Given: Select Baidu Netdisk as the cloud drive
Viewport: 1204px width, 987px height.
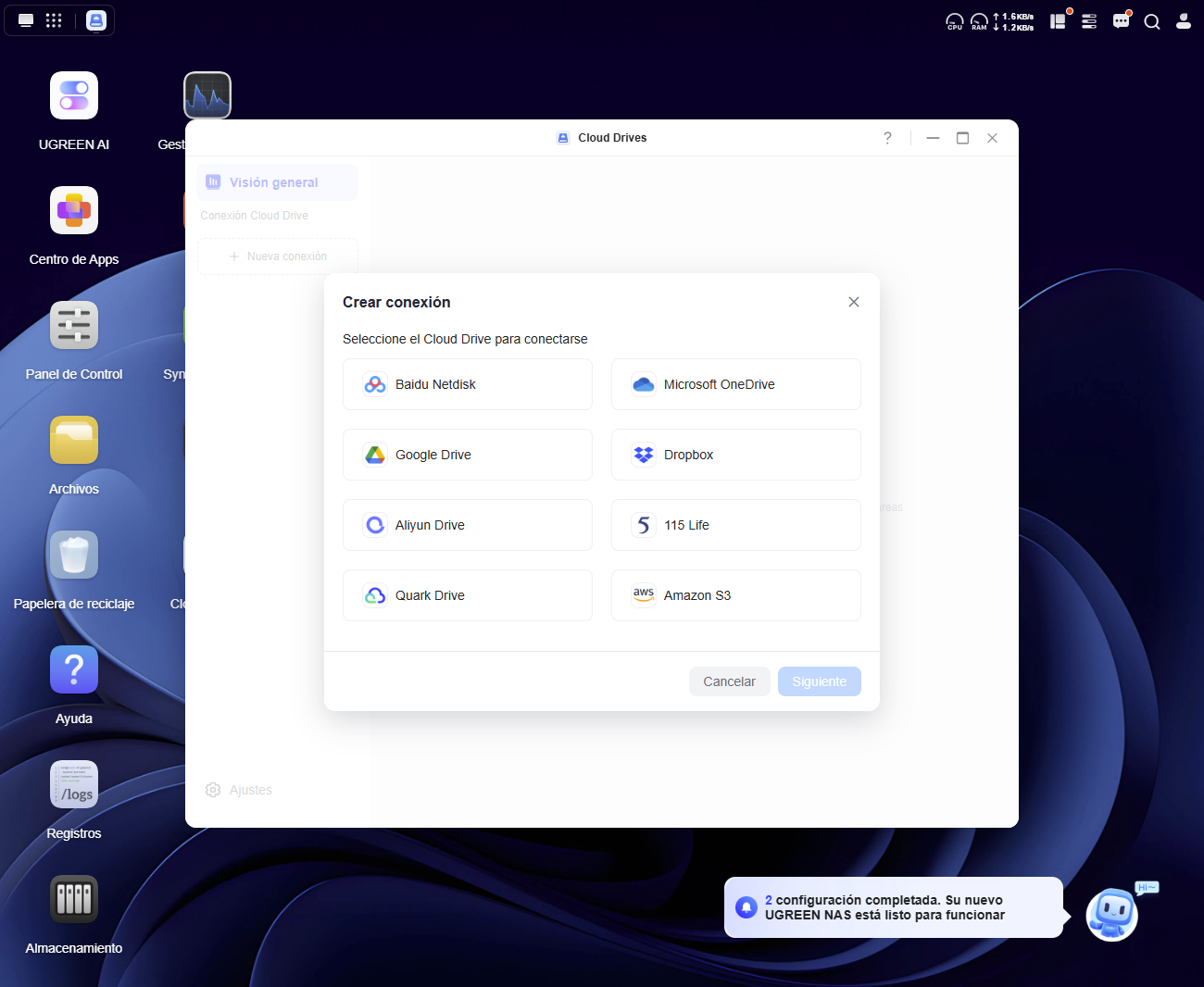Looking at the screenshot, I should (x=468, y=384).
